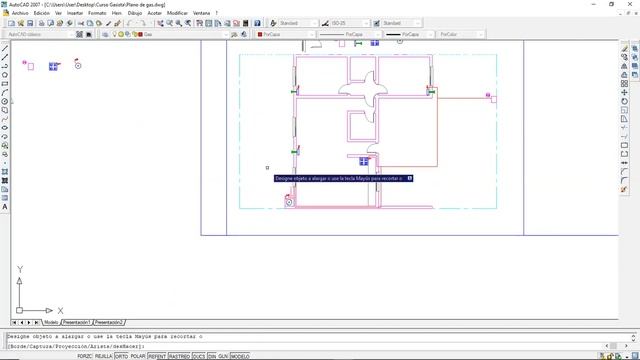
Task: Click the Undo arrow icon
Action: tap(130, 23)
